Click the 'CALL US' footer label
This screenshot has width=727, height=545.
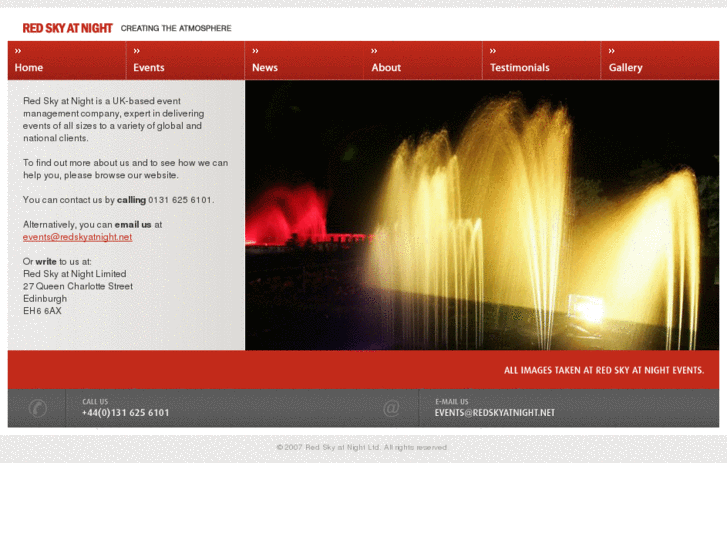point(95,402)
